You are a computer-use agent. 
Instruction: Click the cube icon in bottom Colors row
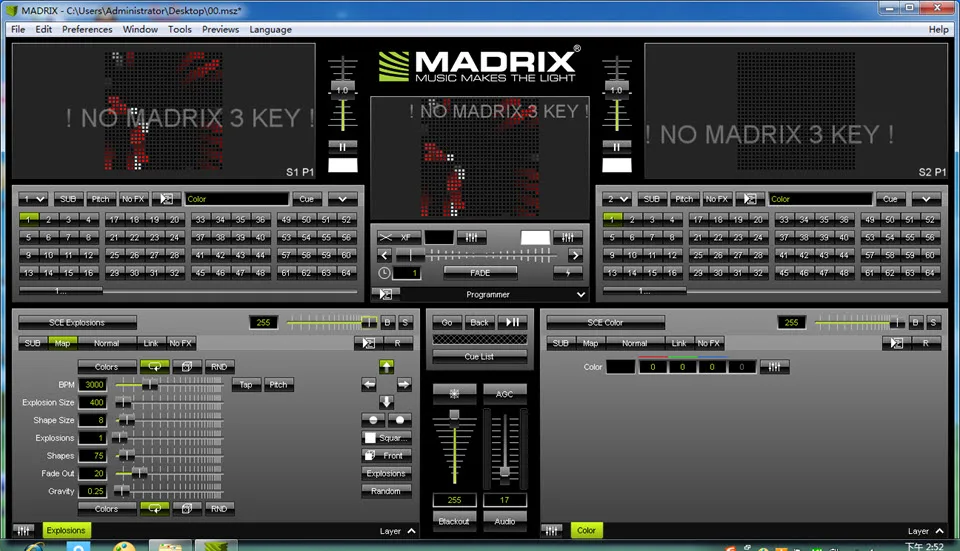(x=187, y=509)
